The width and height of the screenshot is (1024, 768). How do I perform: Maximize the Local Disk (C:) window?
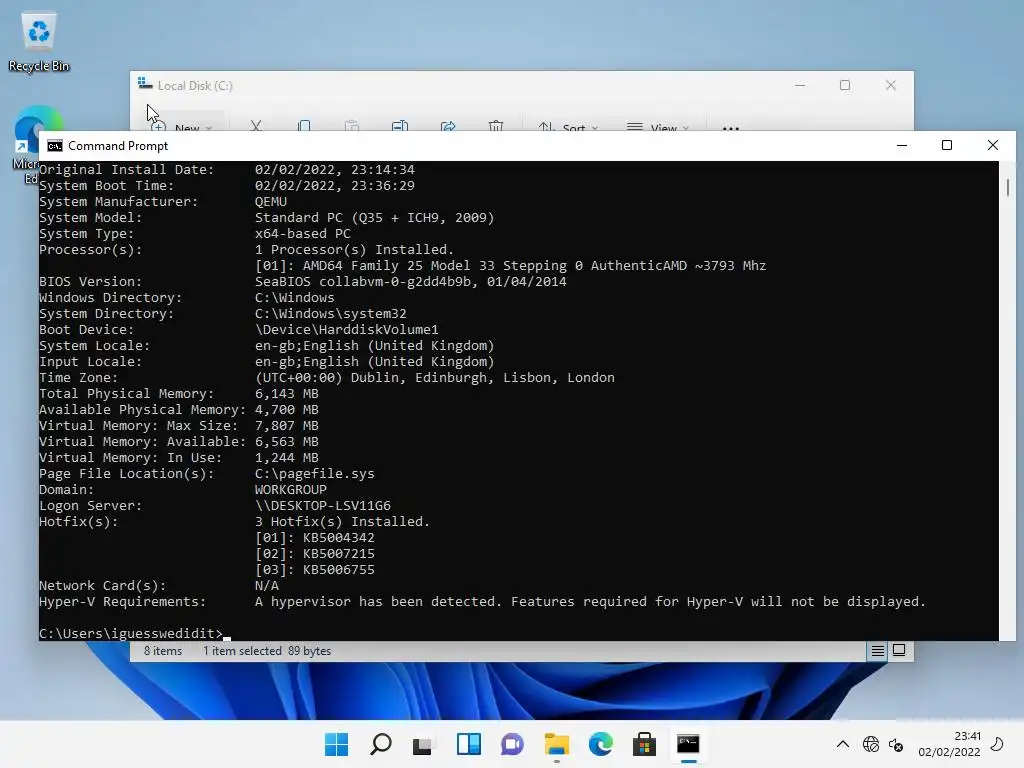click(845, 86)
